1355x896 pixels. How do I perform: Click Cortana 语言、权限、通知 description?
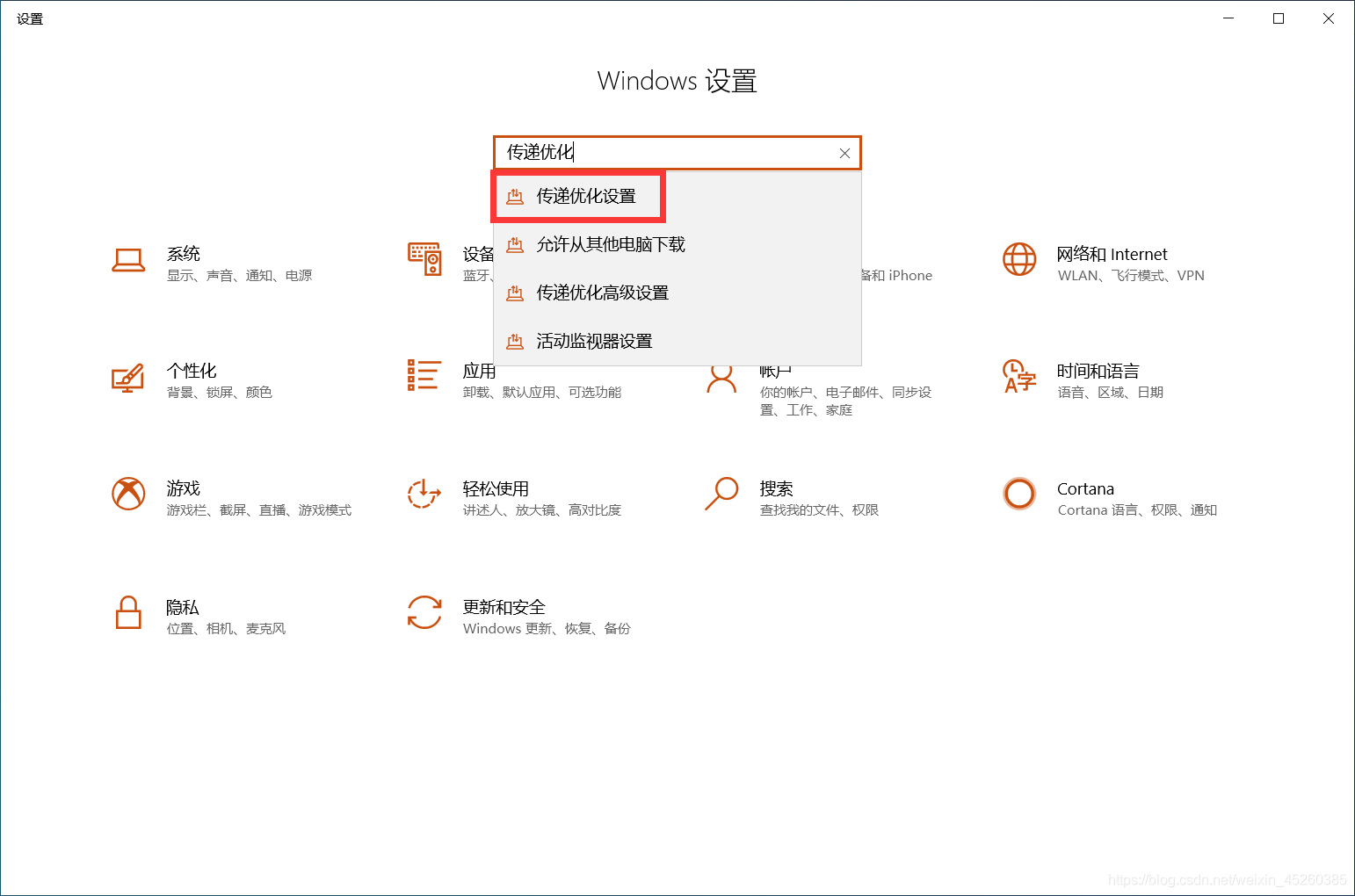pos(1137,510)
